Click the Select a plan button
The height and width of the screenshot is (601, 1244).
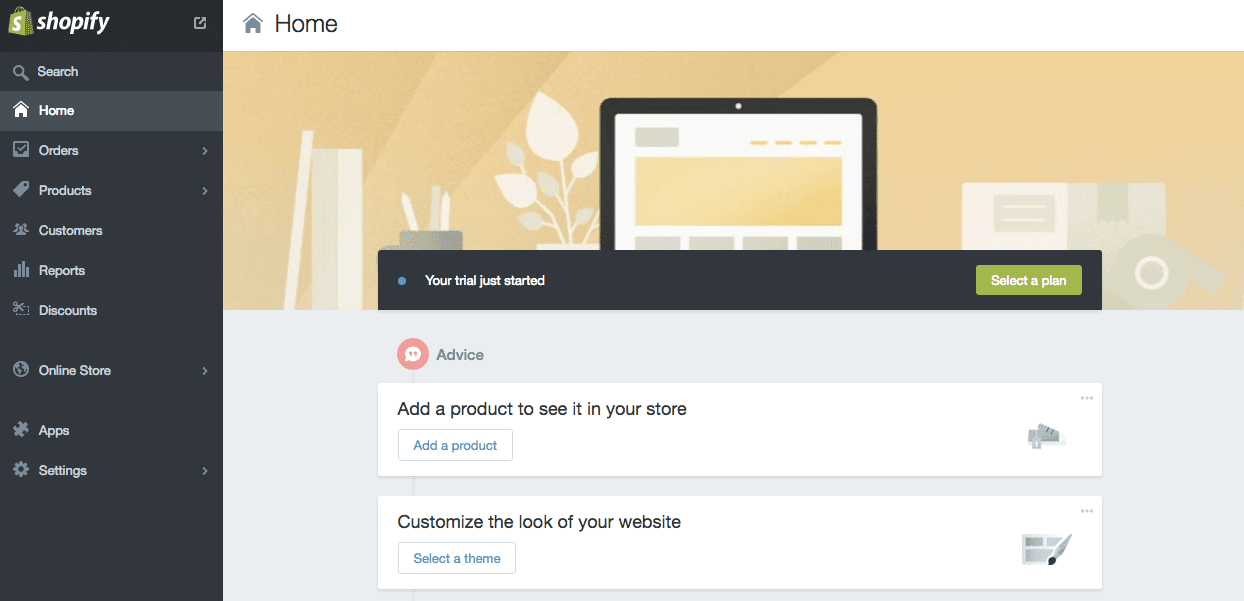tap(1028, 280)
